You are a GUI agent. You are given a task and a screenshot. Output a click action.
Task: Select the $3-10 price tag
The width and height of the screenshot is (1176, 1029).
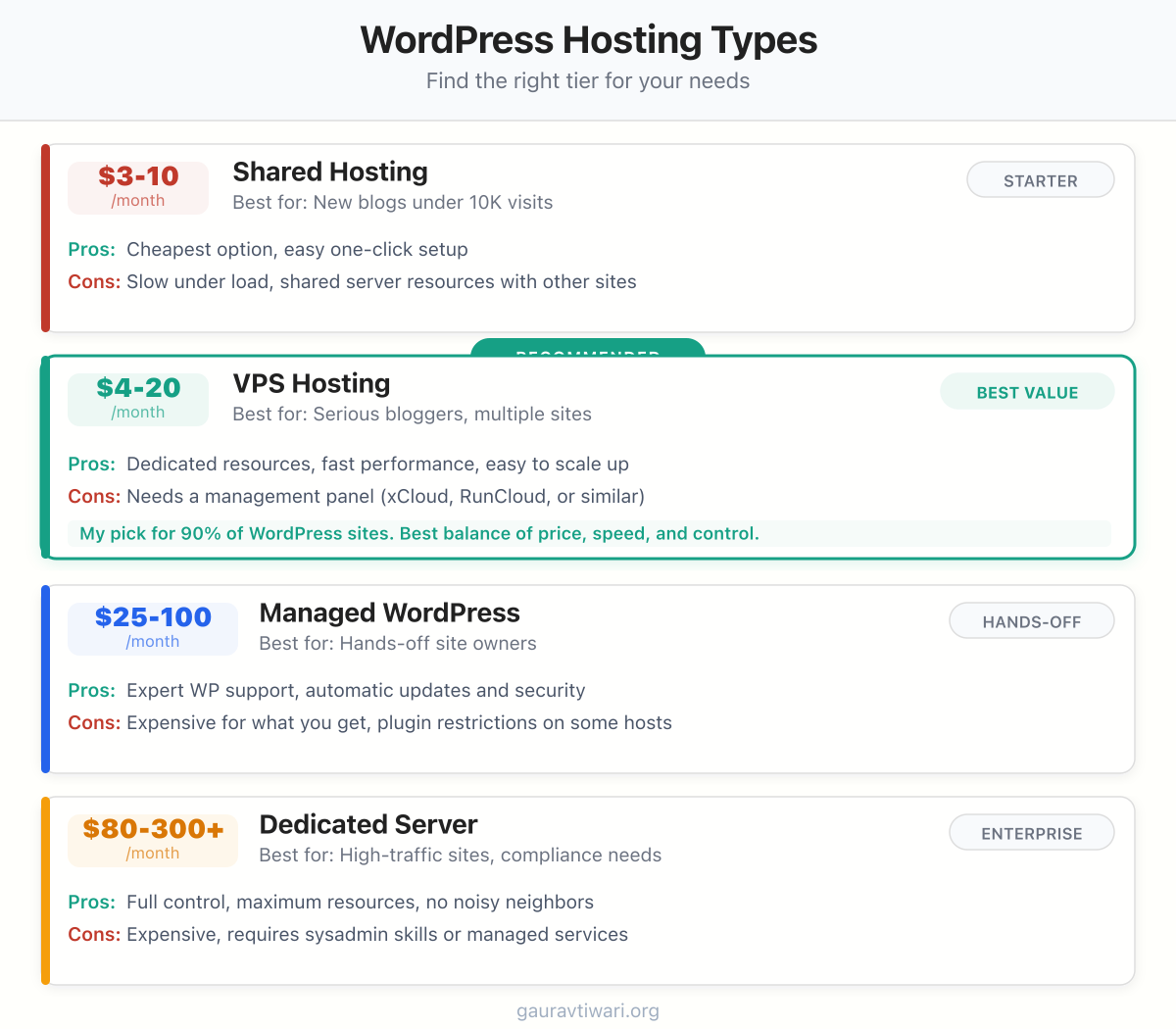[x=137, y=186]
